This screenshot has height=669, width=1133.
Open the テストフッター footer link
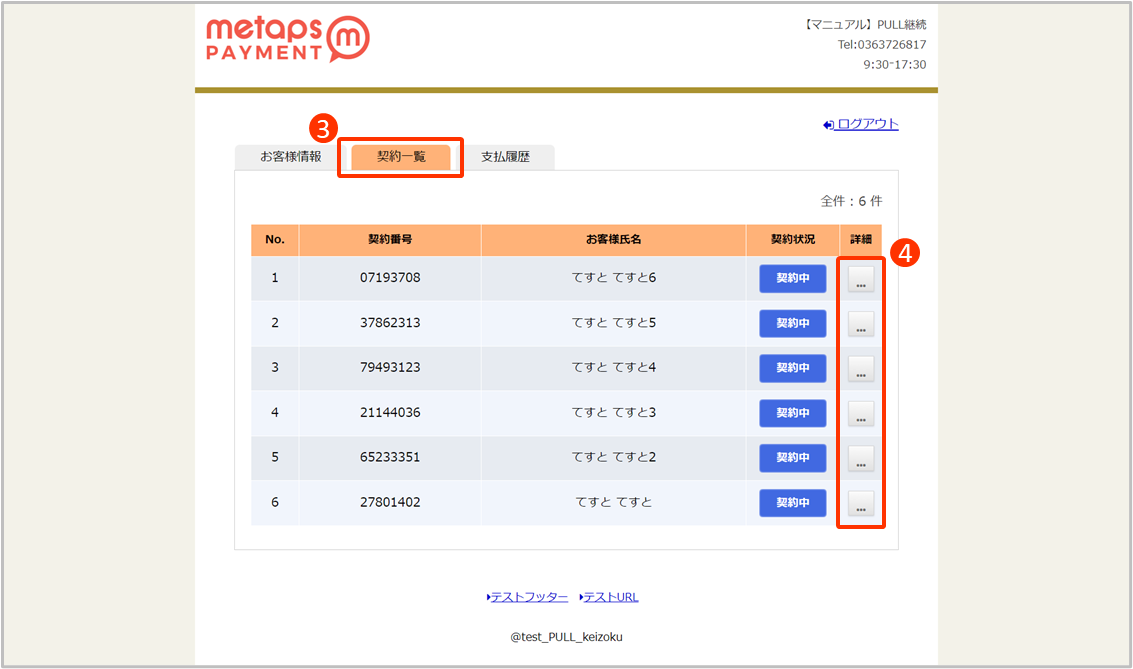click(x=528, y=597)
